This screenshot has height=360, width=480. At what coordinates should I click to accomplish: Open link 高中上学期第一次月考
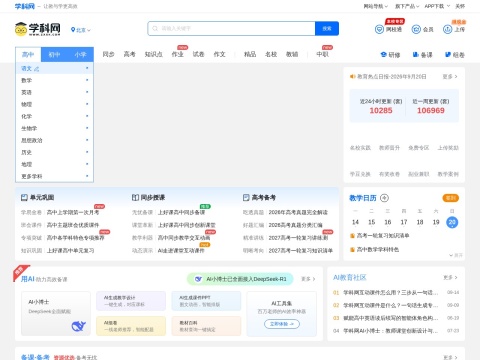73,212
